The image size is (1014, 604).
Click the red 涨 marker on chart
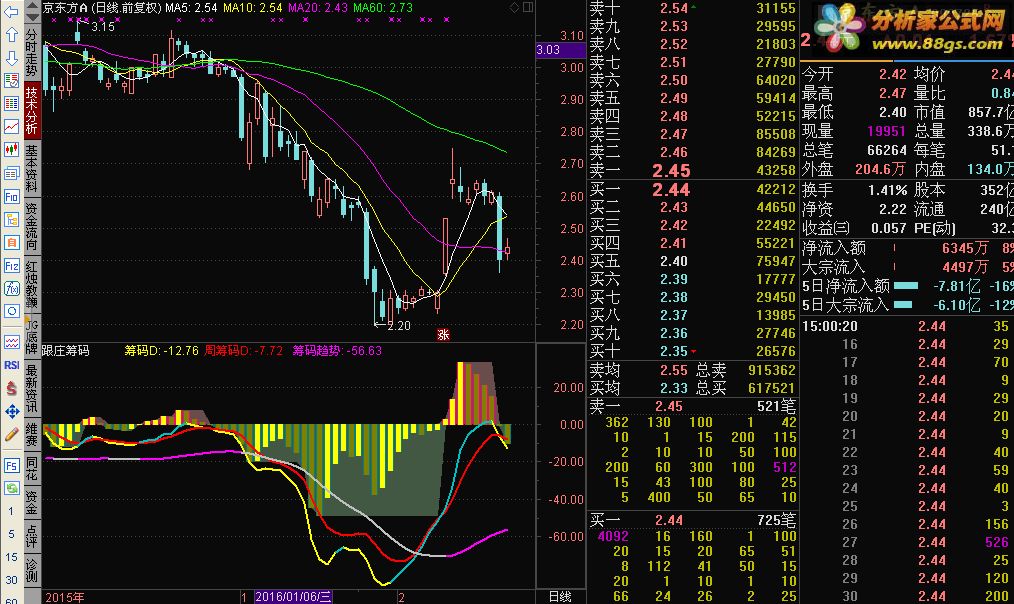[x=443, y=334]
